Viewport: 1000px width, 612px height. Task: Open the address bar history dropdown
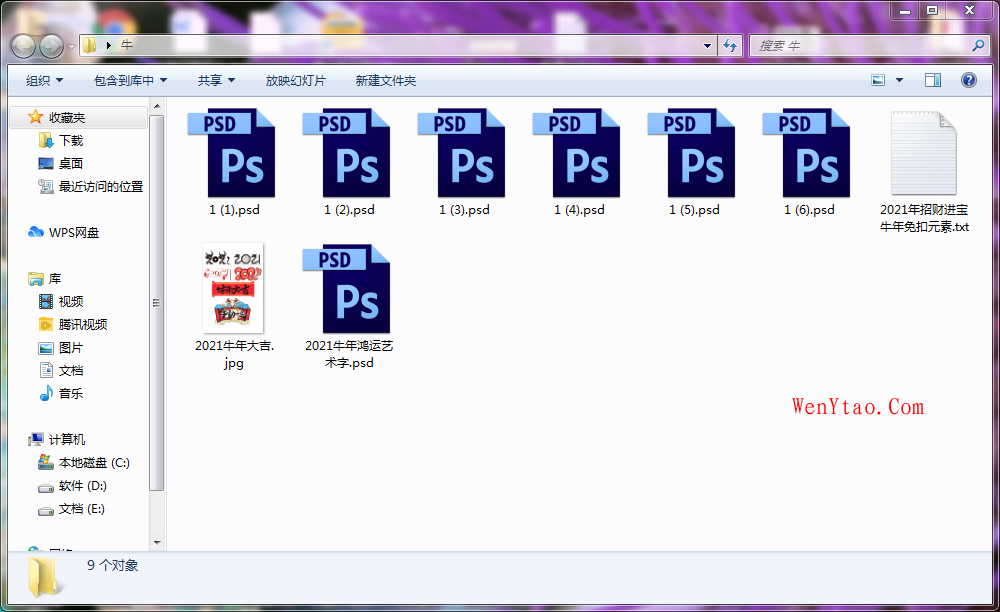[707, 45]
